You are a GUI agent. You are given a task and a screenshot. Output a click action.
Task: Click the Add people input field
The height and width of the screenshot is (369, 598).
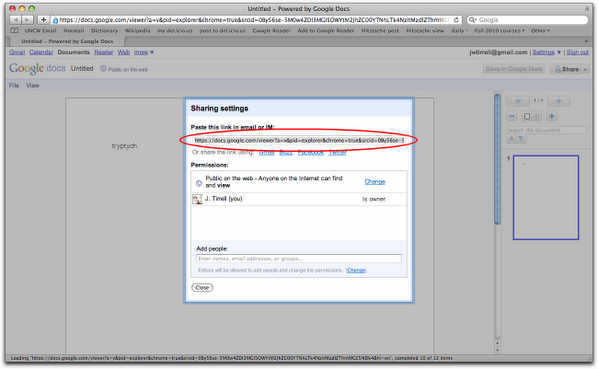(299, 259)
